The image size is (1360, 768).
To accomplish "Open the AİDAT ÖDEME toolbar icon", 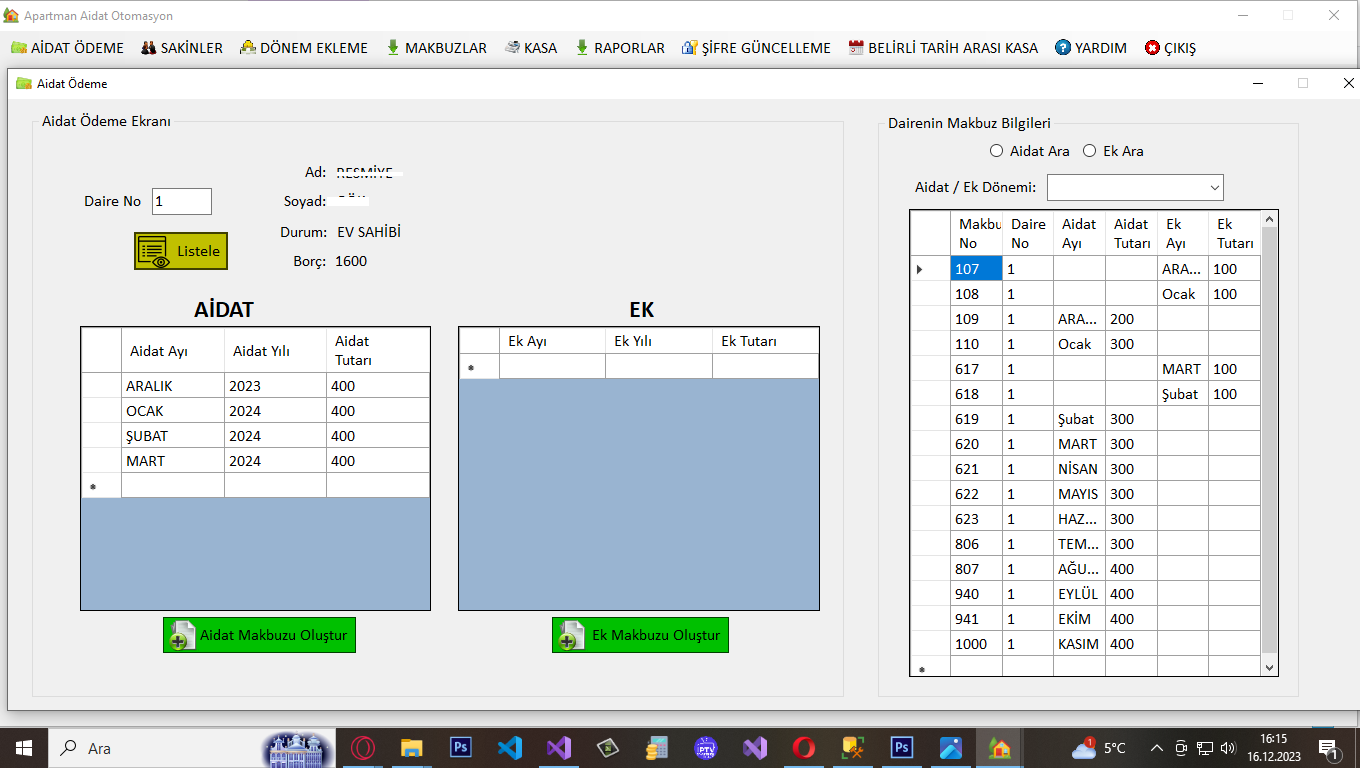I will 19,48.
